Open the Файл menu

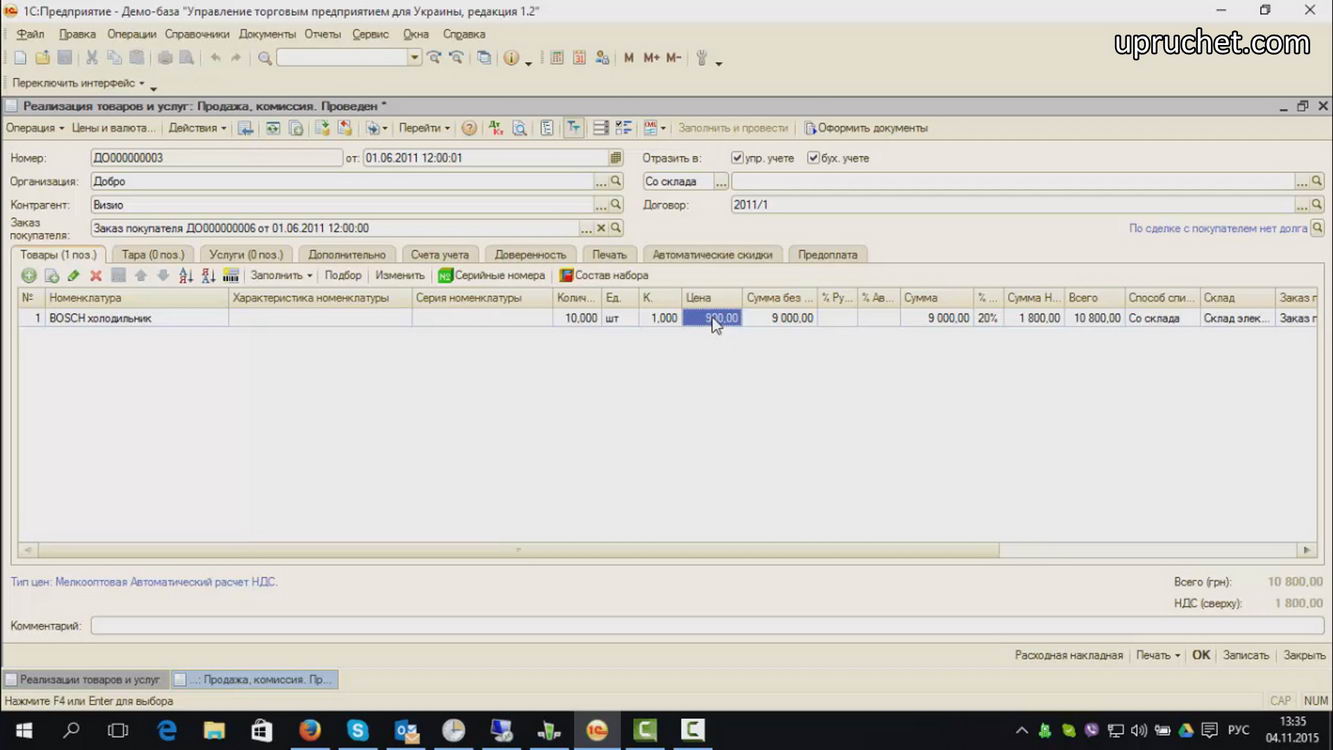point(30,34)
